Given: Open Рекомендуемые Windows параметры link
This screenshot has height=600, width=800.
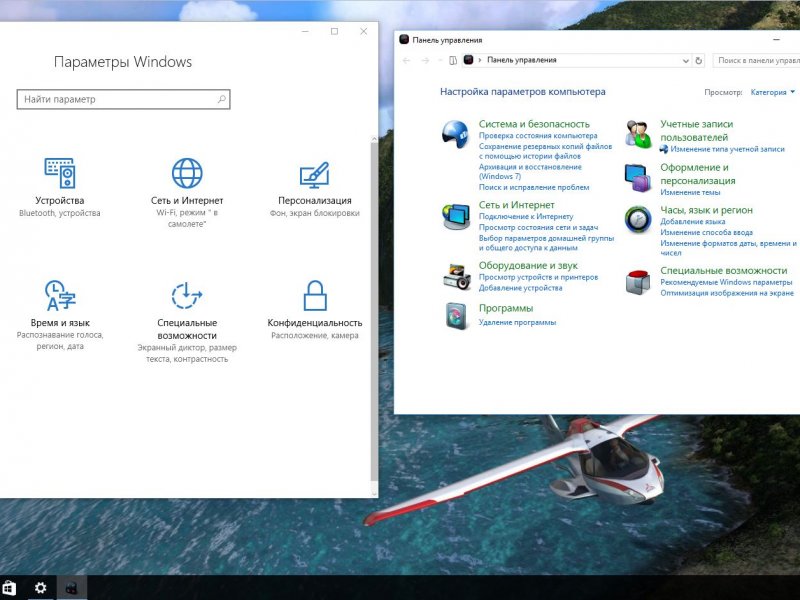Looking at the screenshot, I should [726, 282].
